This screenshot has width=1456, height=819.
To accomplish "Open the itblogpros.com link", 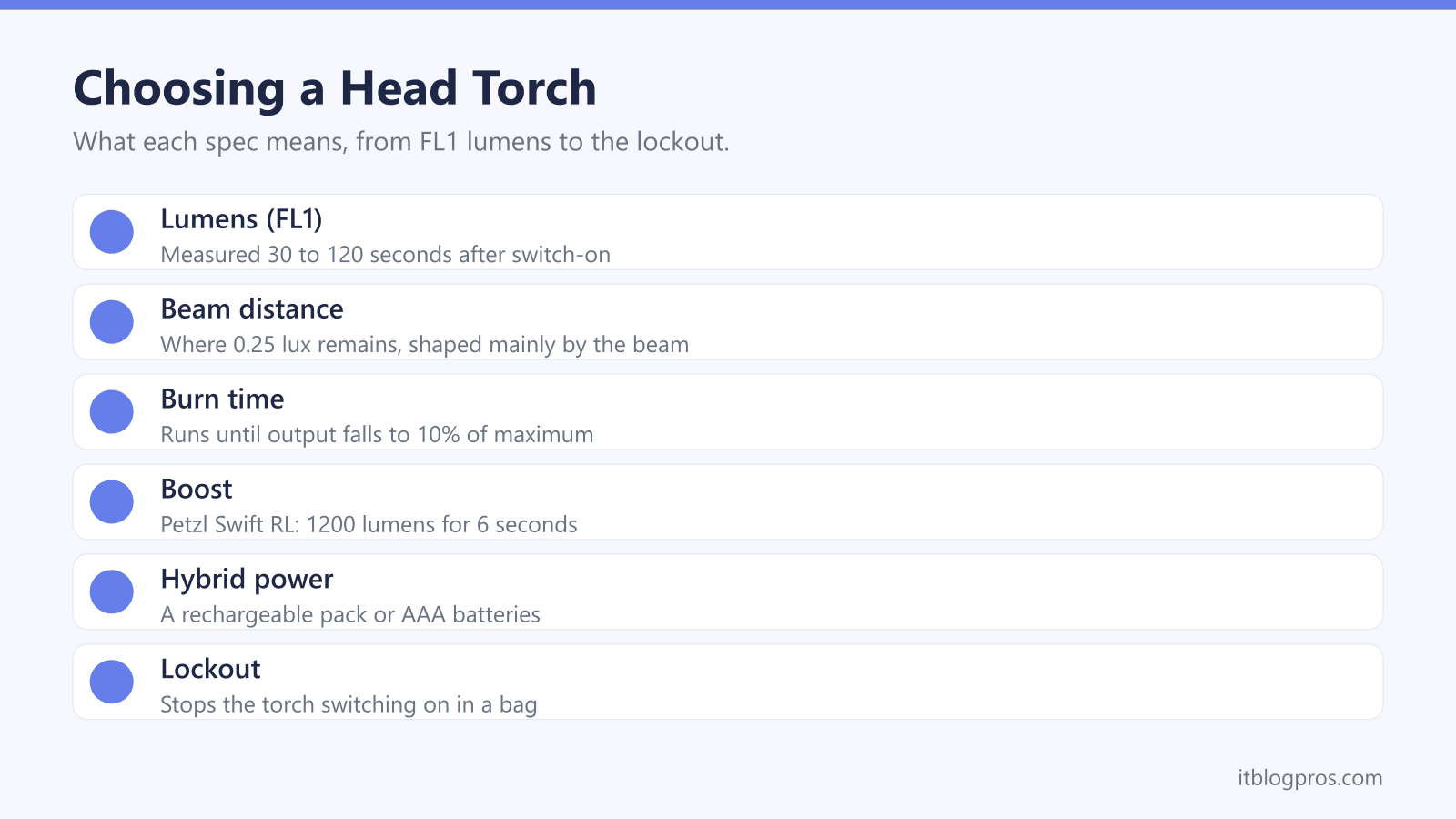I will pyautogui.click(x=1309, y=778).
